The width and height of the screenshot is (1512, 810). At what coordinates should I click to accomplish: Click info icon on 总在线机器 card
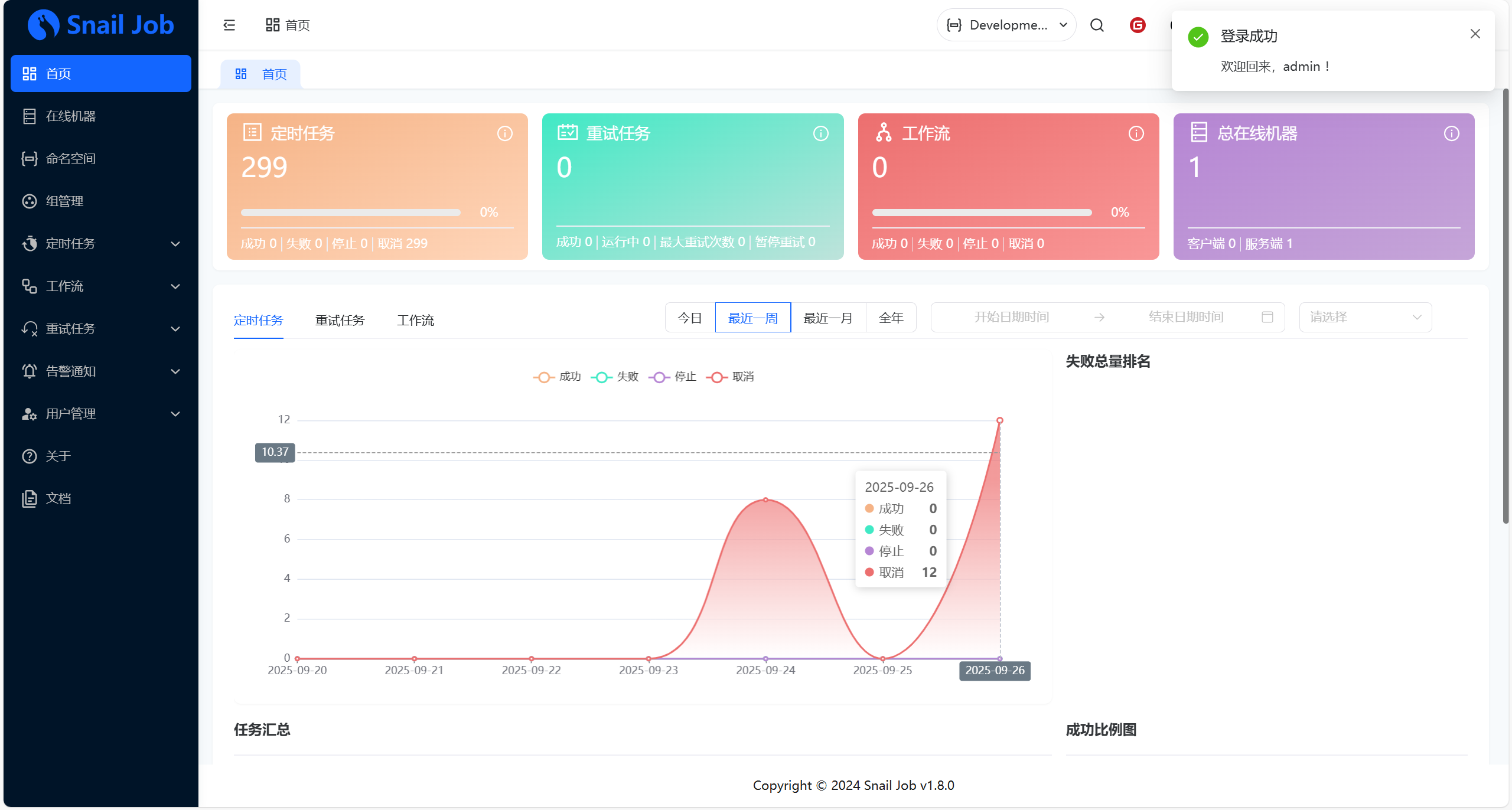click(x=1452, y=133)
